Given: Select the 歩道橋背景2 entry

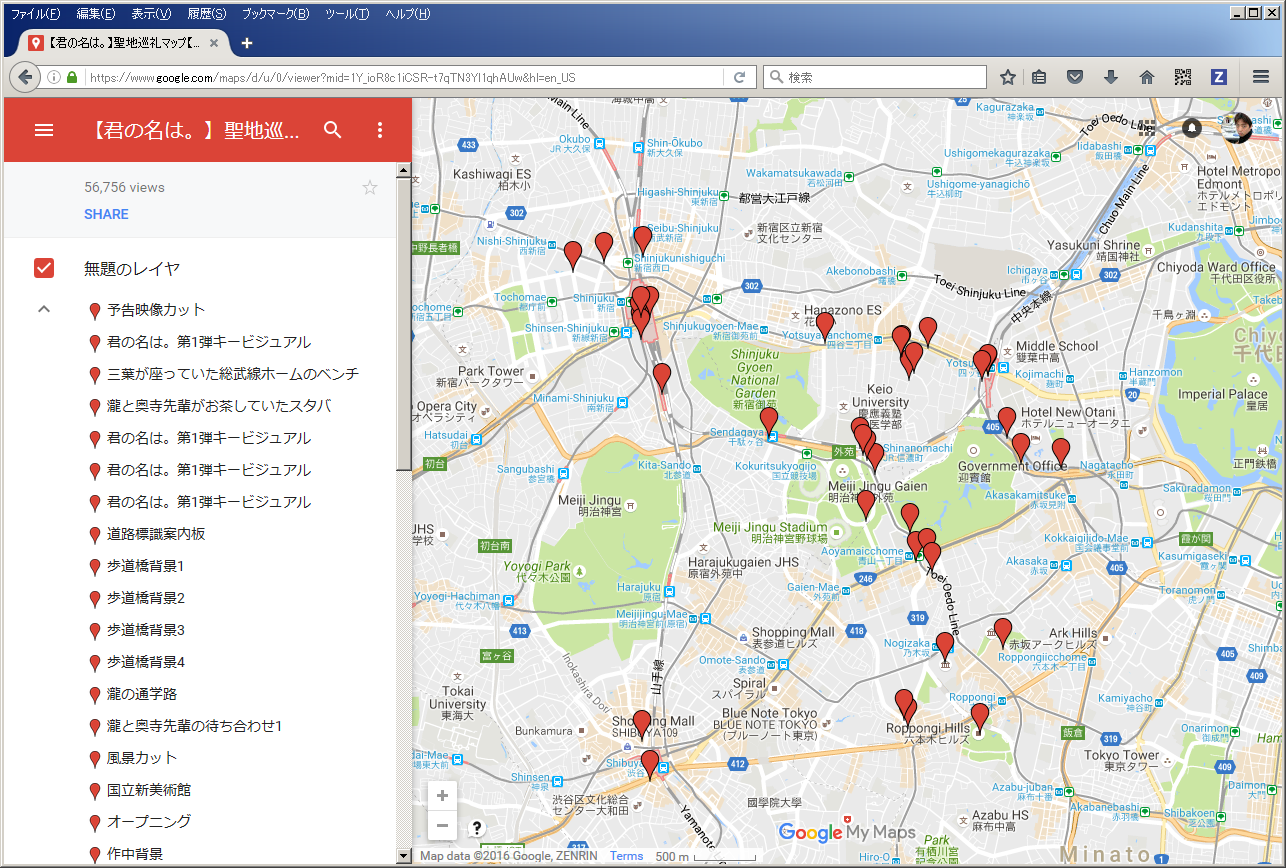Looking at the screenshot, I should [x=146, y=598].
